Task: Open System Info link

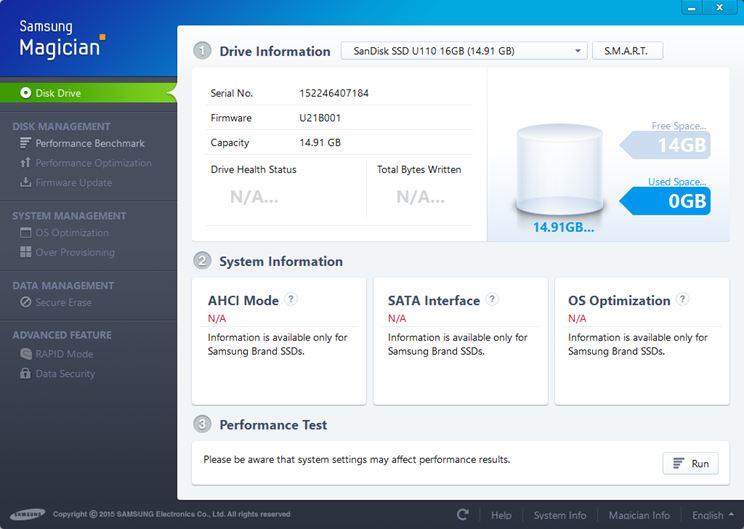Action: point(560,515)
